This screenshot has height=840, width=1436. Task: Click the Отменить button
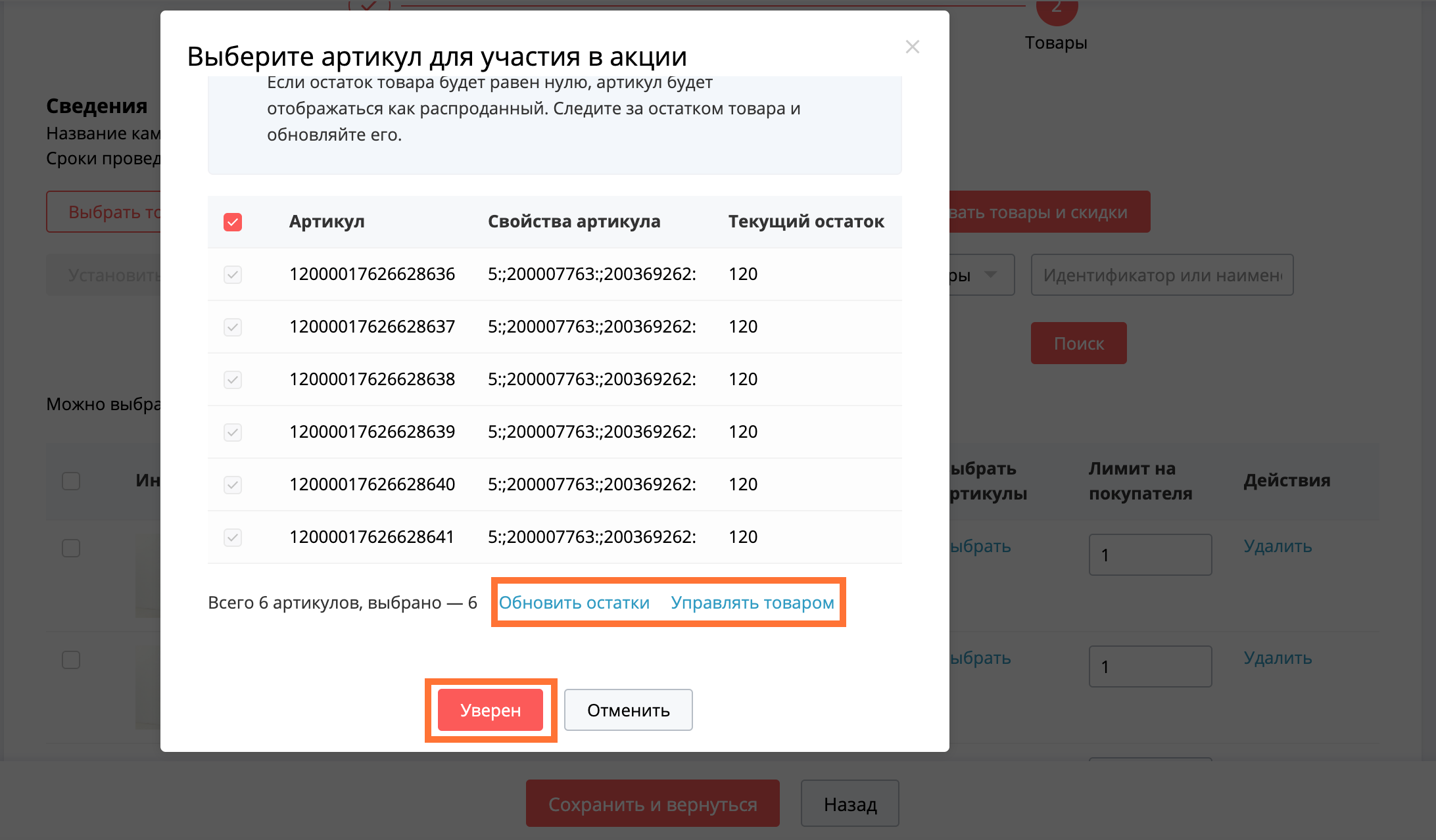[x=628, y=710]
